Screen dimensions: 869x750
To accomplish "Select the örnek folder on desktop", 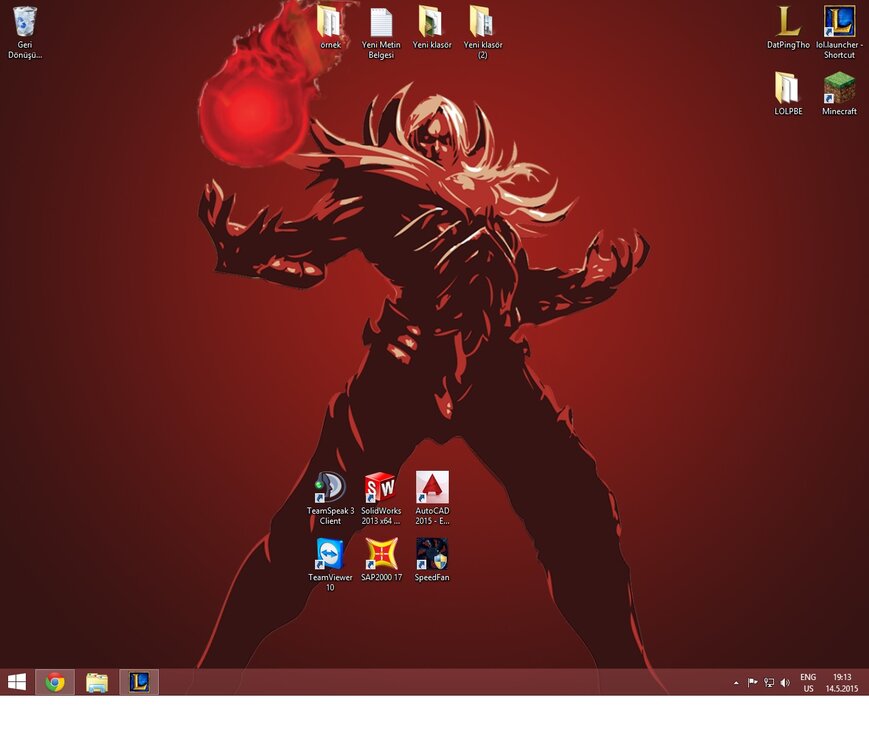I will [x=329, y=22].
